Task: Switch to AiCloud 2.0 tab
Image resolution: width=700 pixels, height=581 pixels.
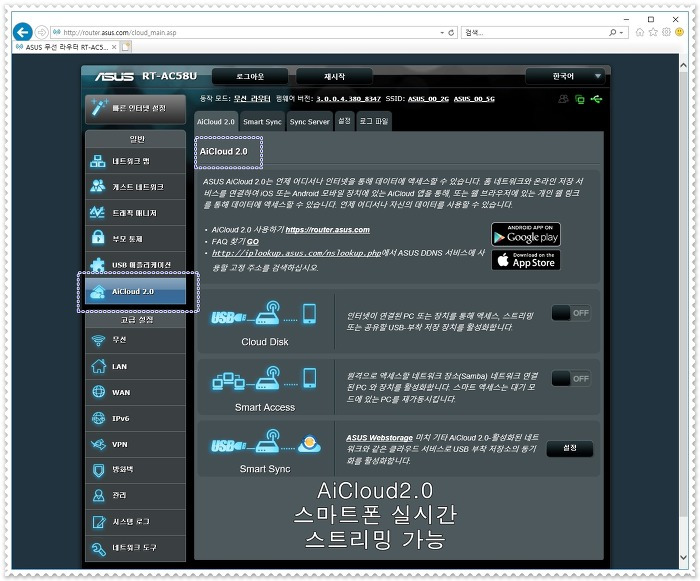Action: coord(216,121)
